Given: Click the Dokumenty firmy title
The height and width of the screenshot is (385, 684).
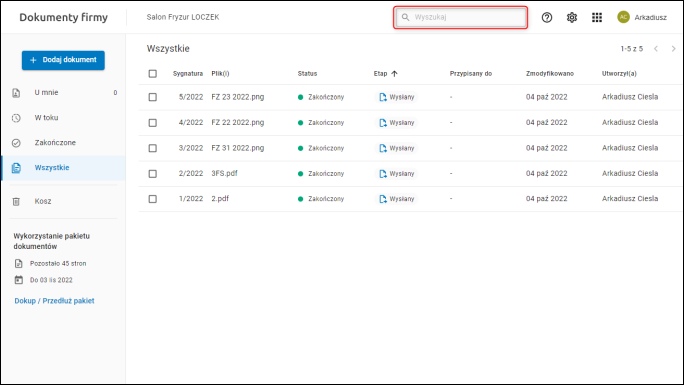Looking at the screenshot, I should [x=63, y=17].
